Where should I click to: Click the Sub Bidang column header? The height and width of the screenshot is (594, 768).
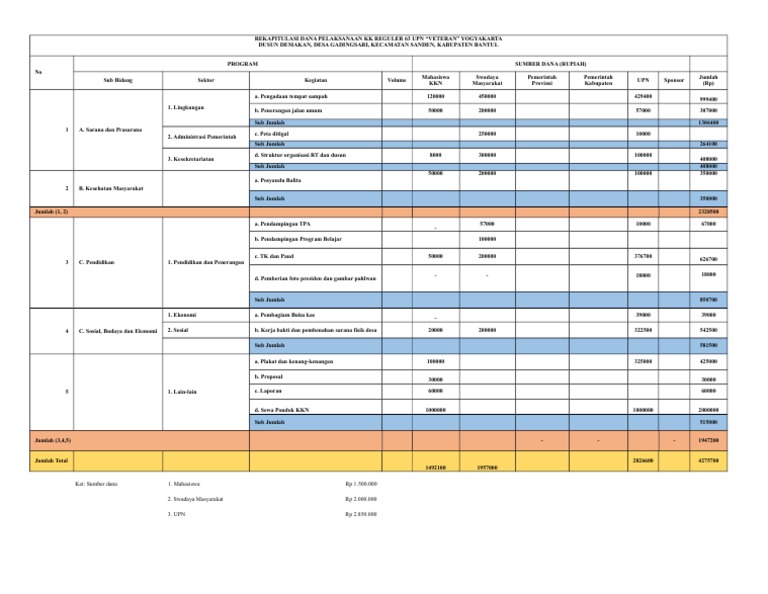pos(118,80)
